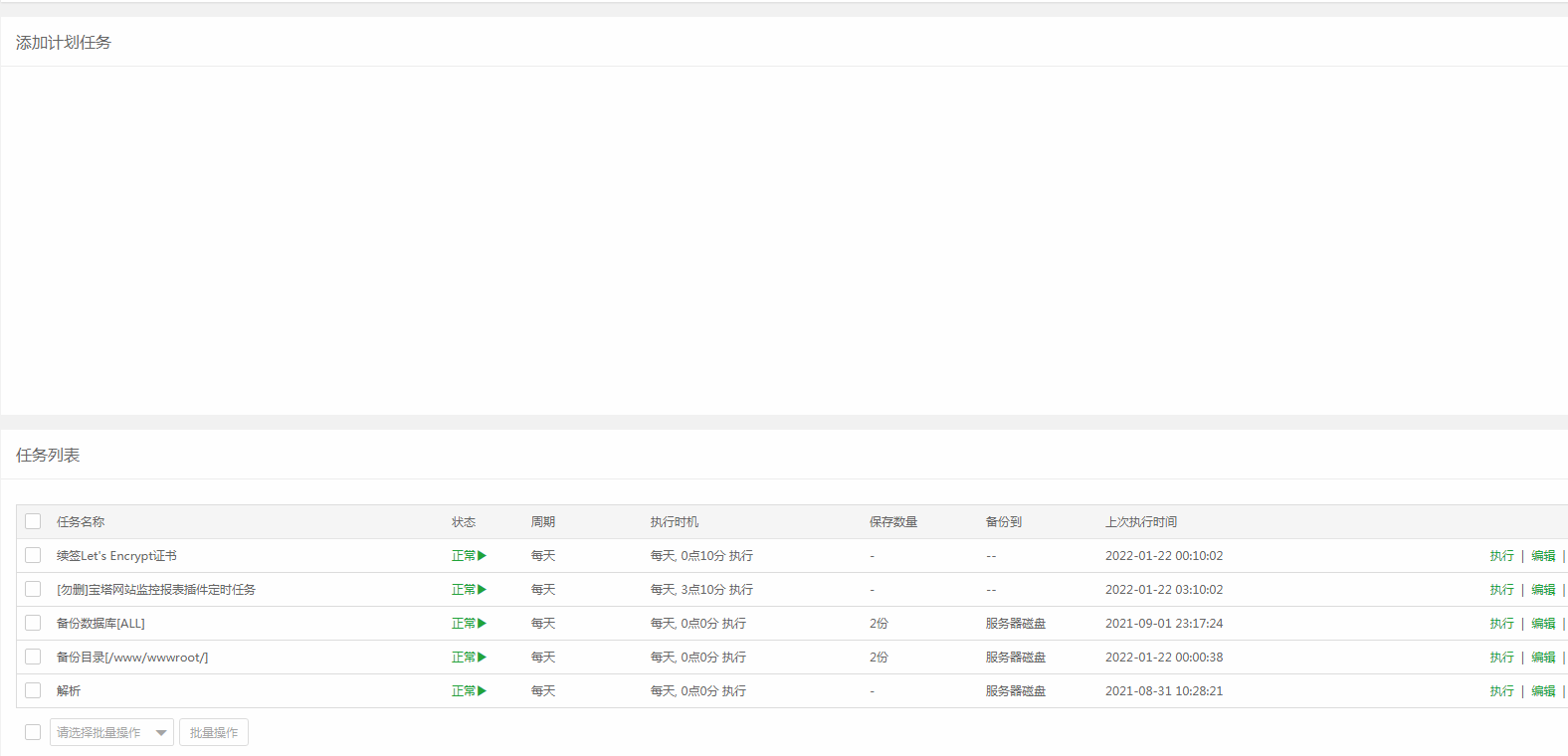Tick checkbox for 宝塔网站监控报表插件定时任务
1568x756 pixels.
[x=33, y=589]
